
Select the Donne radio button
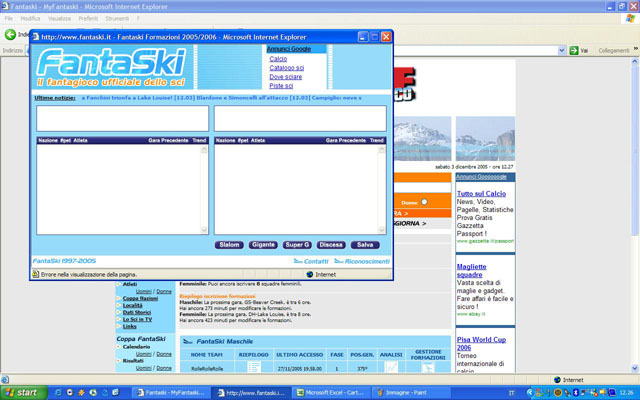point(424,202)
